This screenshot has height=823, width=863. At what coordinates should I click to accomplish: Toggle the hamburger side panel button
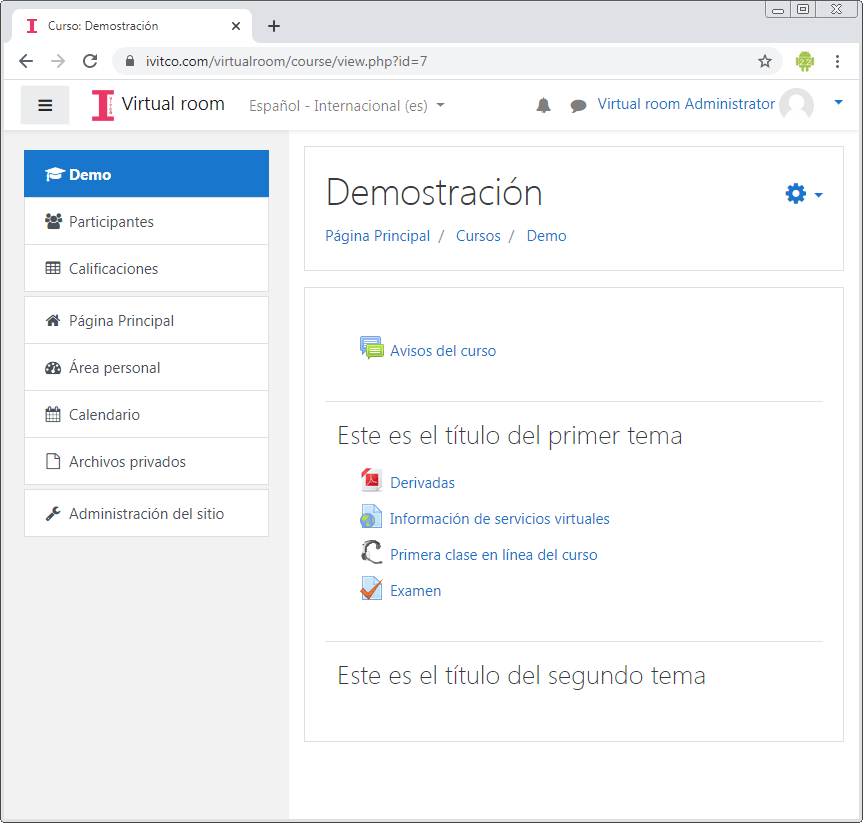click(x=45, y=105)
